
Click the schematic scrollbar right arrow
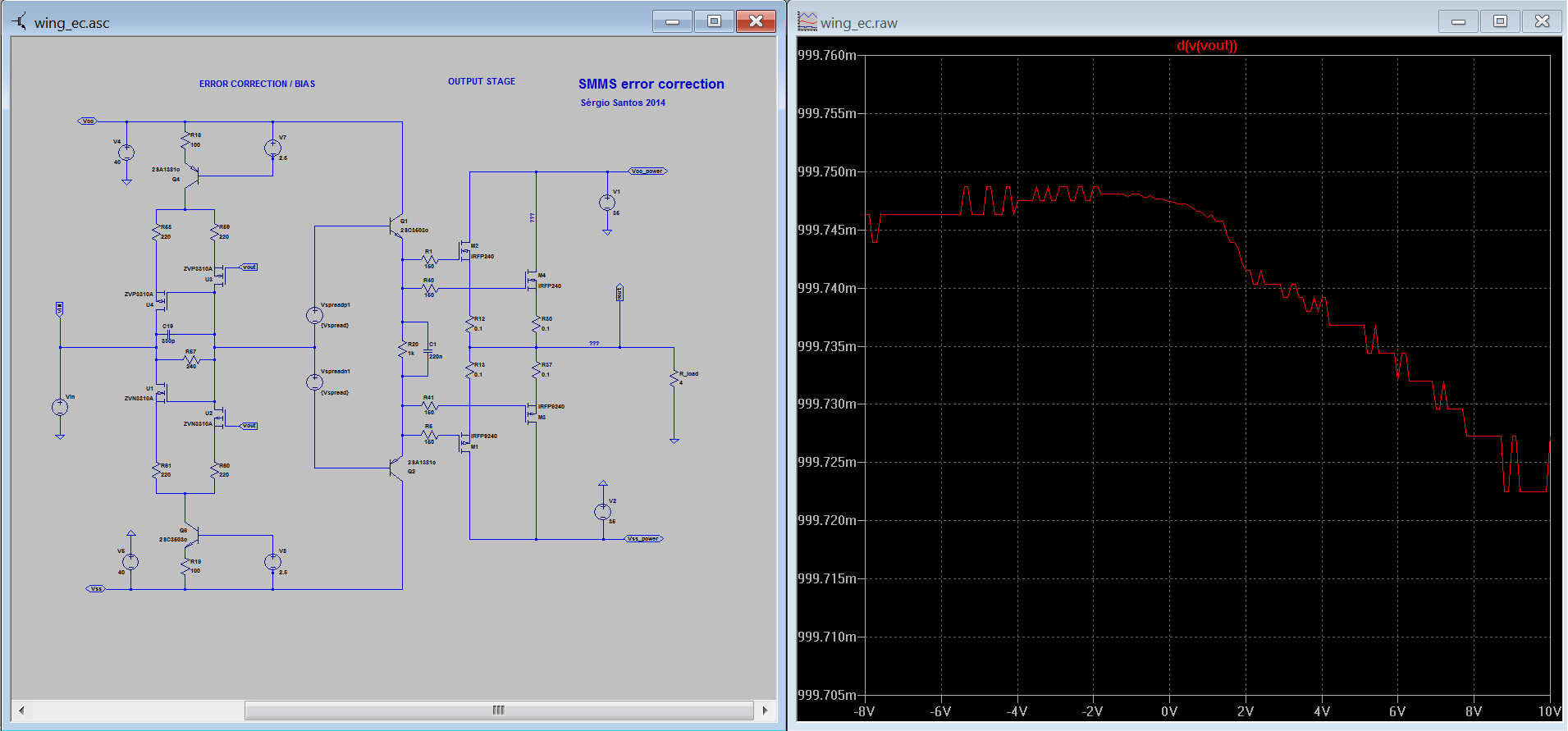(x=765, y=710)
